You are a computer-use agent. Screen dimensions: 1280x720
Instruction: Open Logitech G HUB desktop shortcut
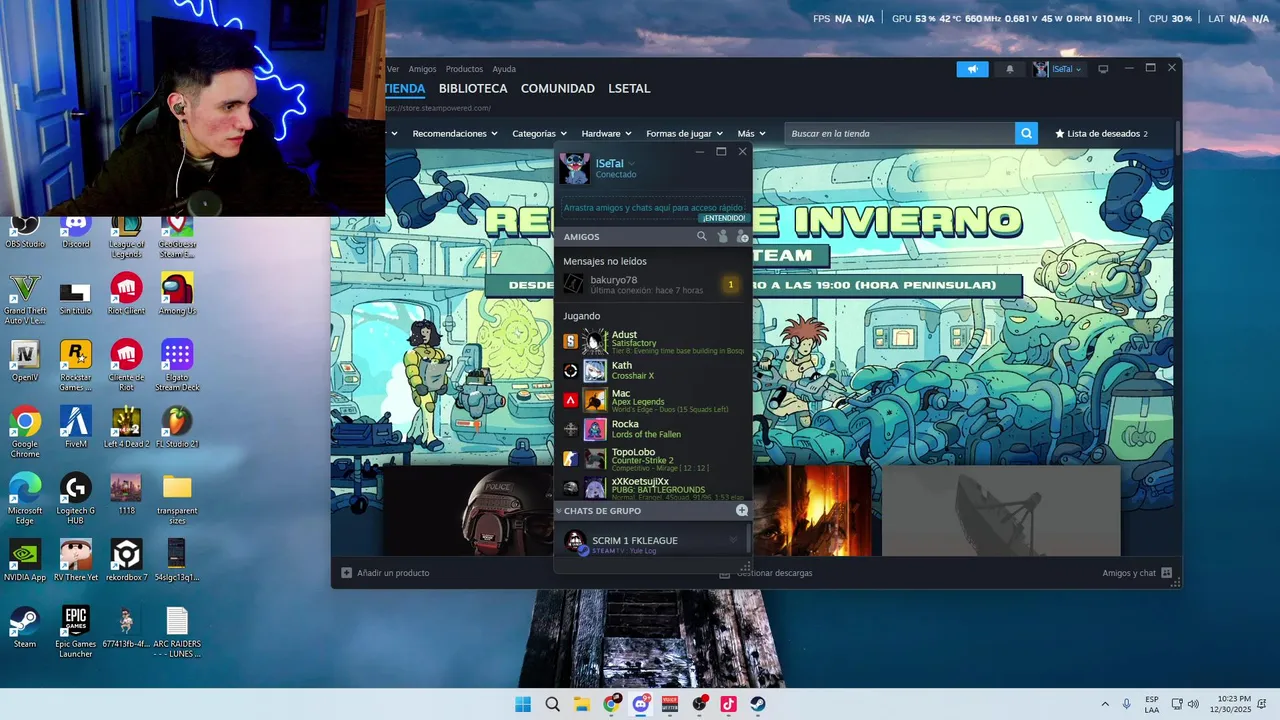point(76,498)
